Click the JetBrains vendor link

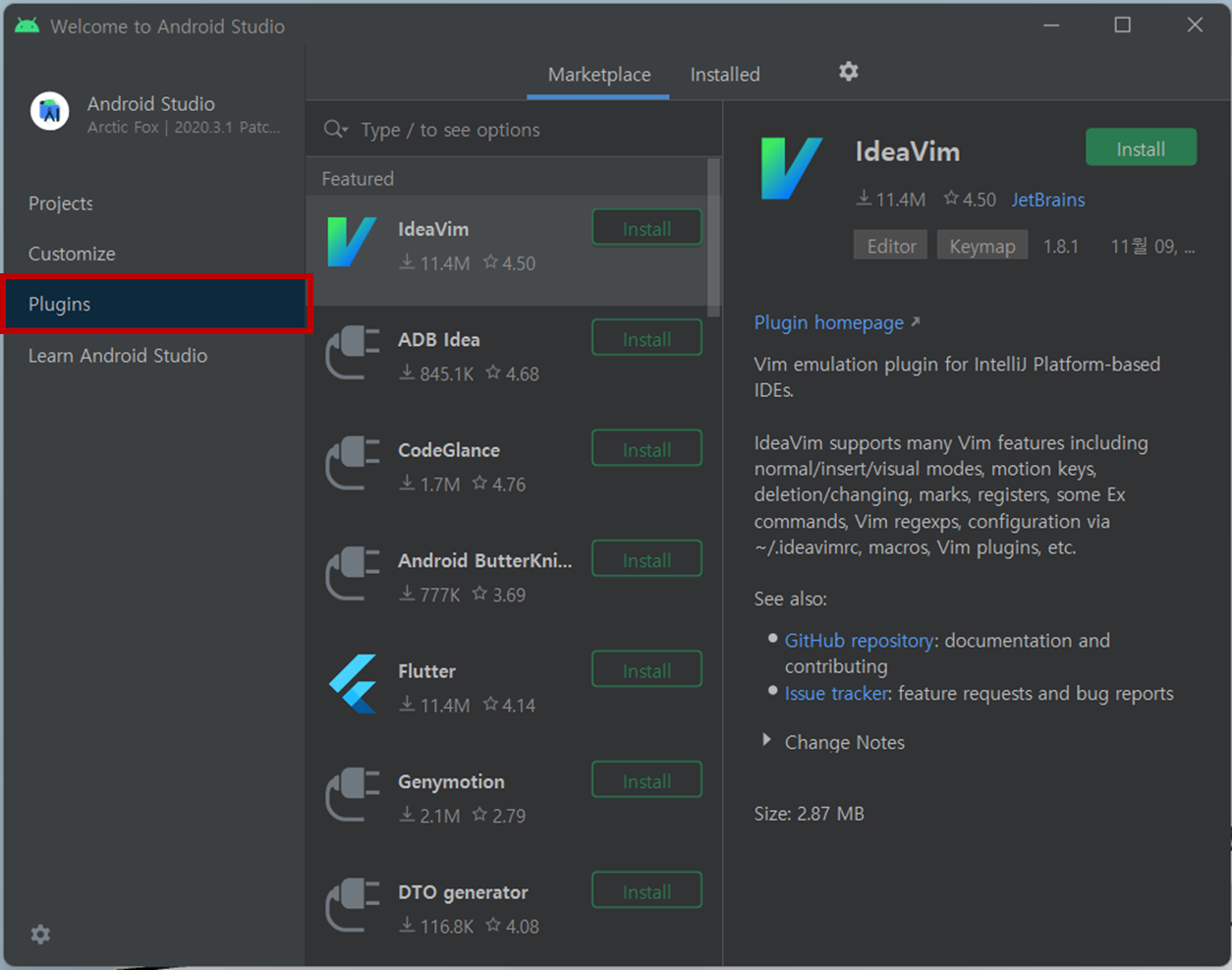pyautogui.click(x=1048, y=200)
